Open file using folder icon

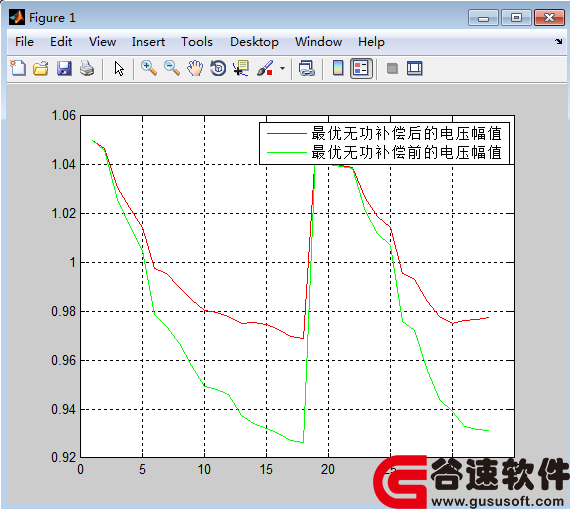pos(41,68)
